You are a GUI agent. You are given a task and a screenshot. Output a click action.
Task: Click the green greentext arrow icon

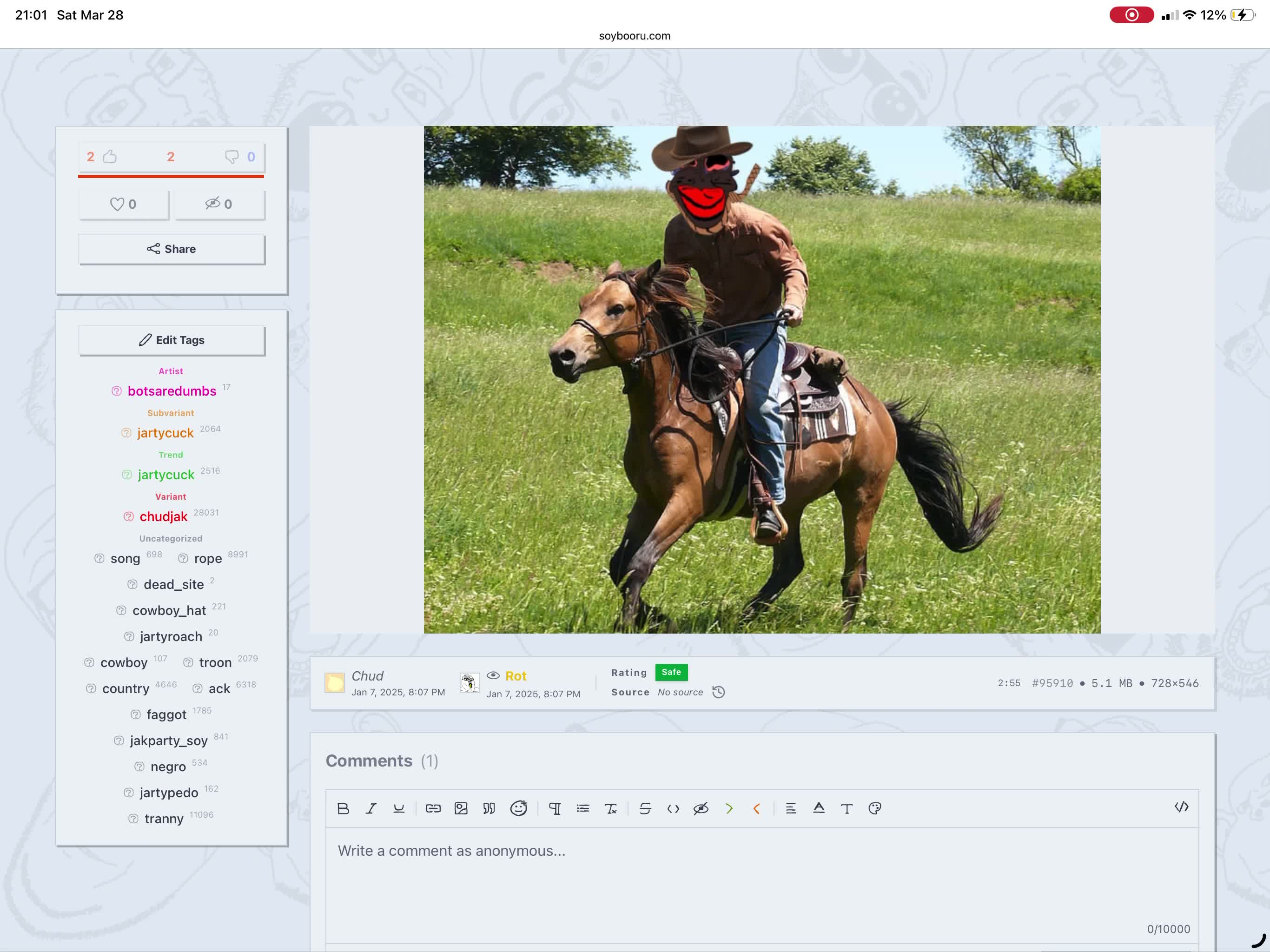(x=728, y=808)
